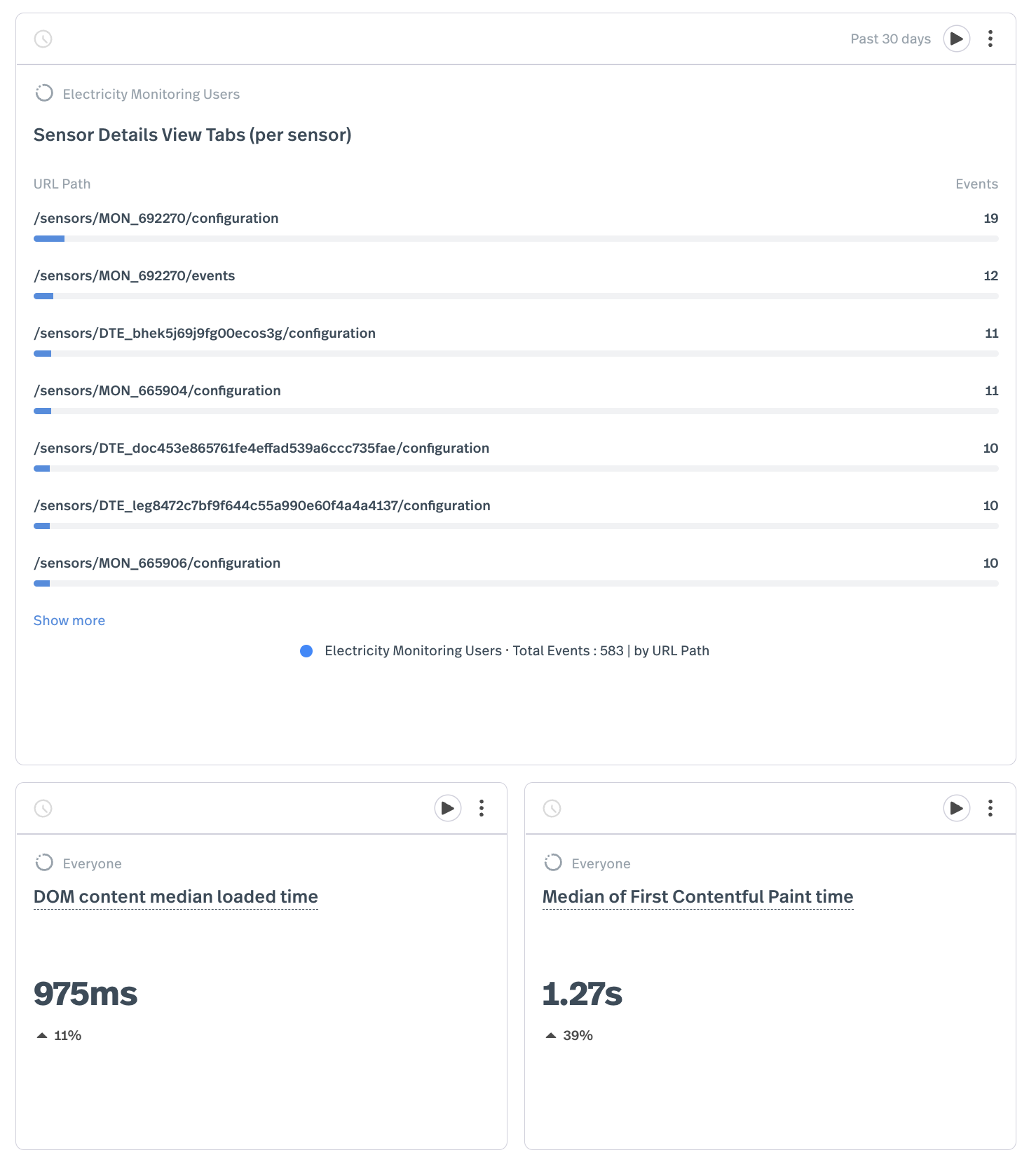
Task: Click the Electricity Monitoring Users segment icon
Action: click(x=44, y=93)
